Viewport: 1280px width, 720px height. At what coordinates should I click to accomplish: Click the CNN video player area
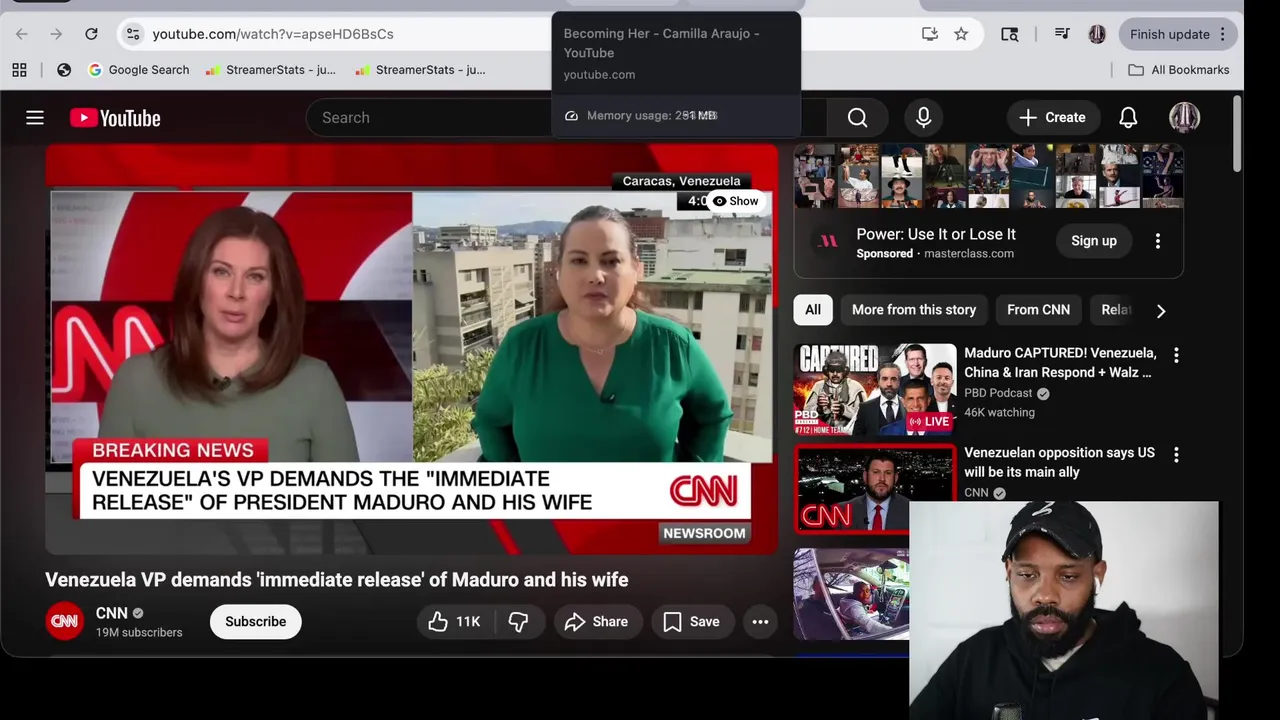411,350
